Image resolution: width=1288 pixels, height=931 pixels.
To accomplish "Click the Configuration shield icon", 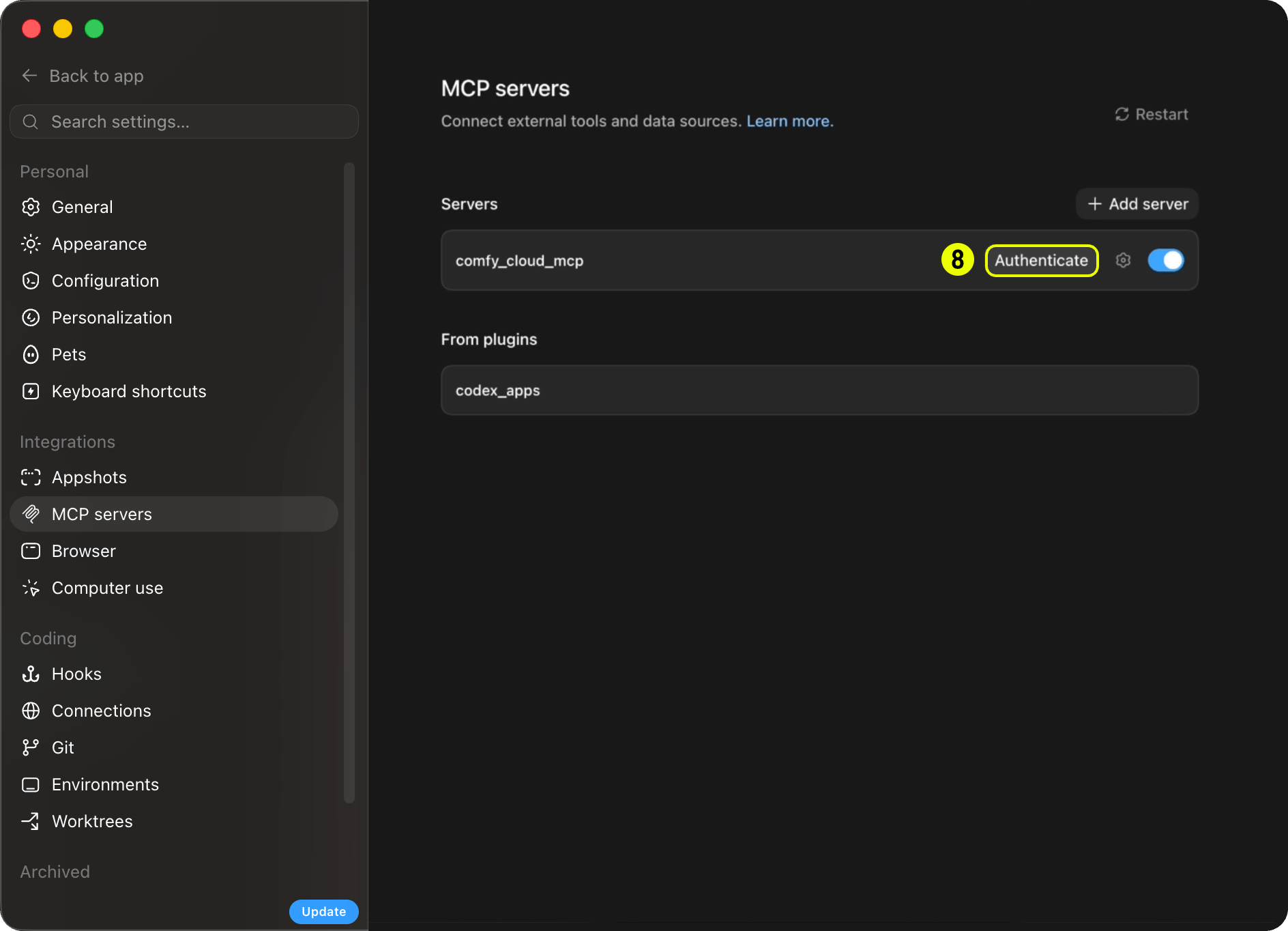I will pos(31,281).
